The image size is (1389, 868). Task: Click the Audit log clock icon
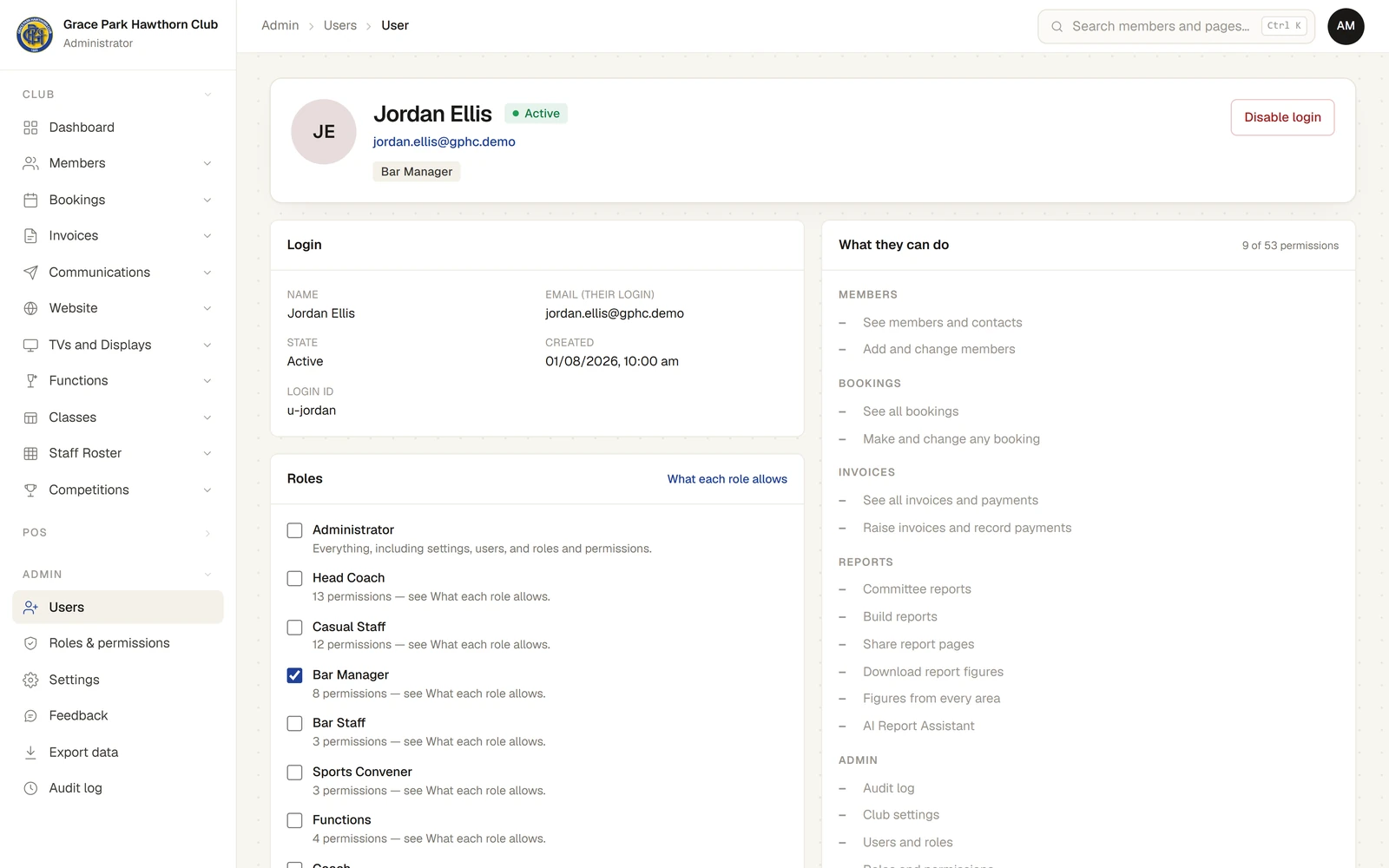(x=30, y=788)
